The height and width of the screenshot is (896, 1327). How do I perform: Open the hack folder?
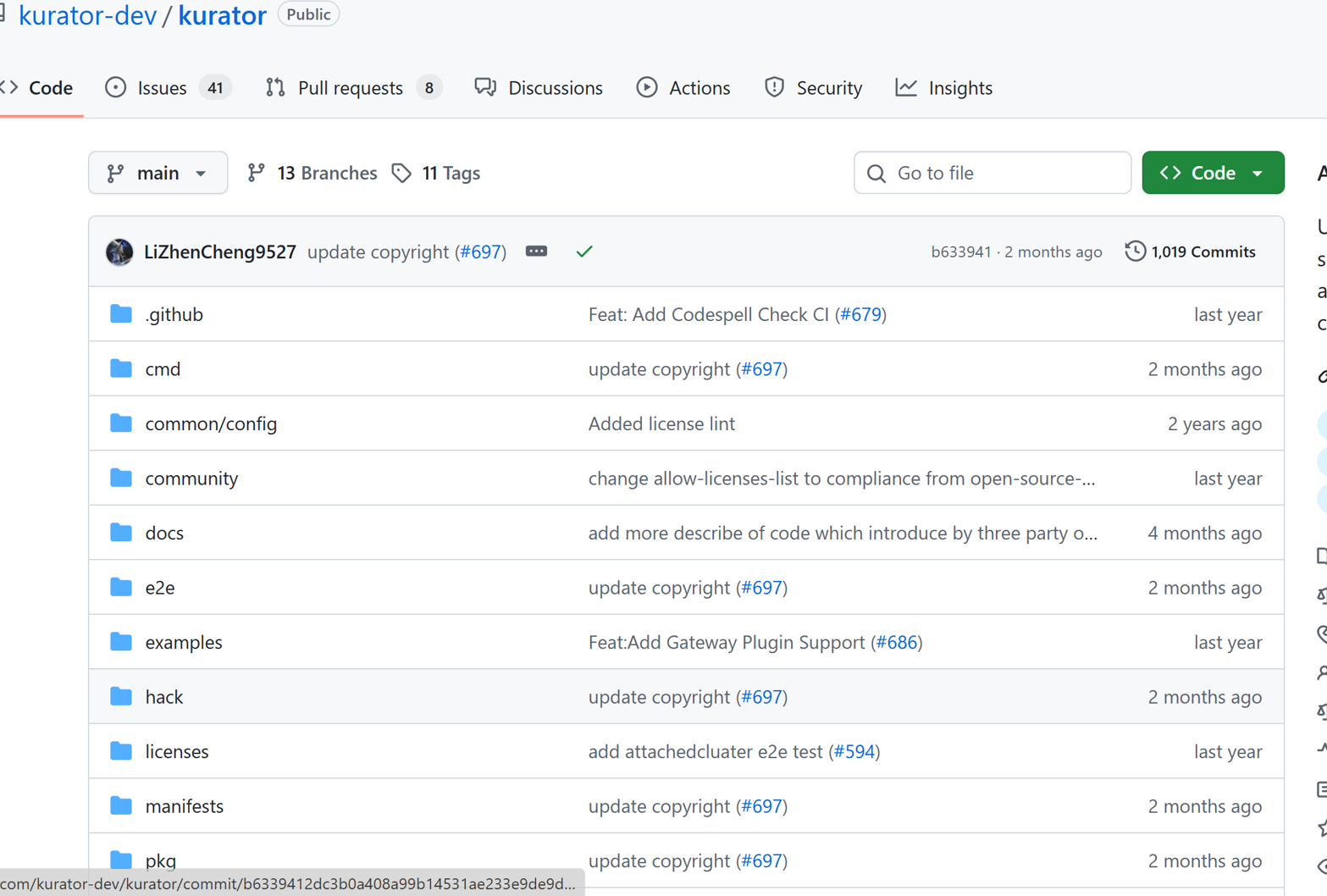pos(164,697)
